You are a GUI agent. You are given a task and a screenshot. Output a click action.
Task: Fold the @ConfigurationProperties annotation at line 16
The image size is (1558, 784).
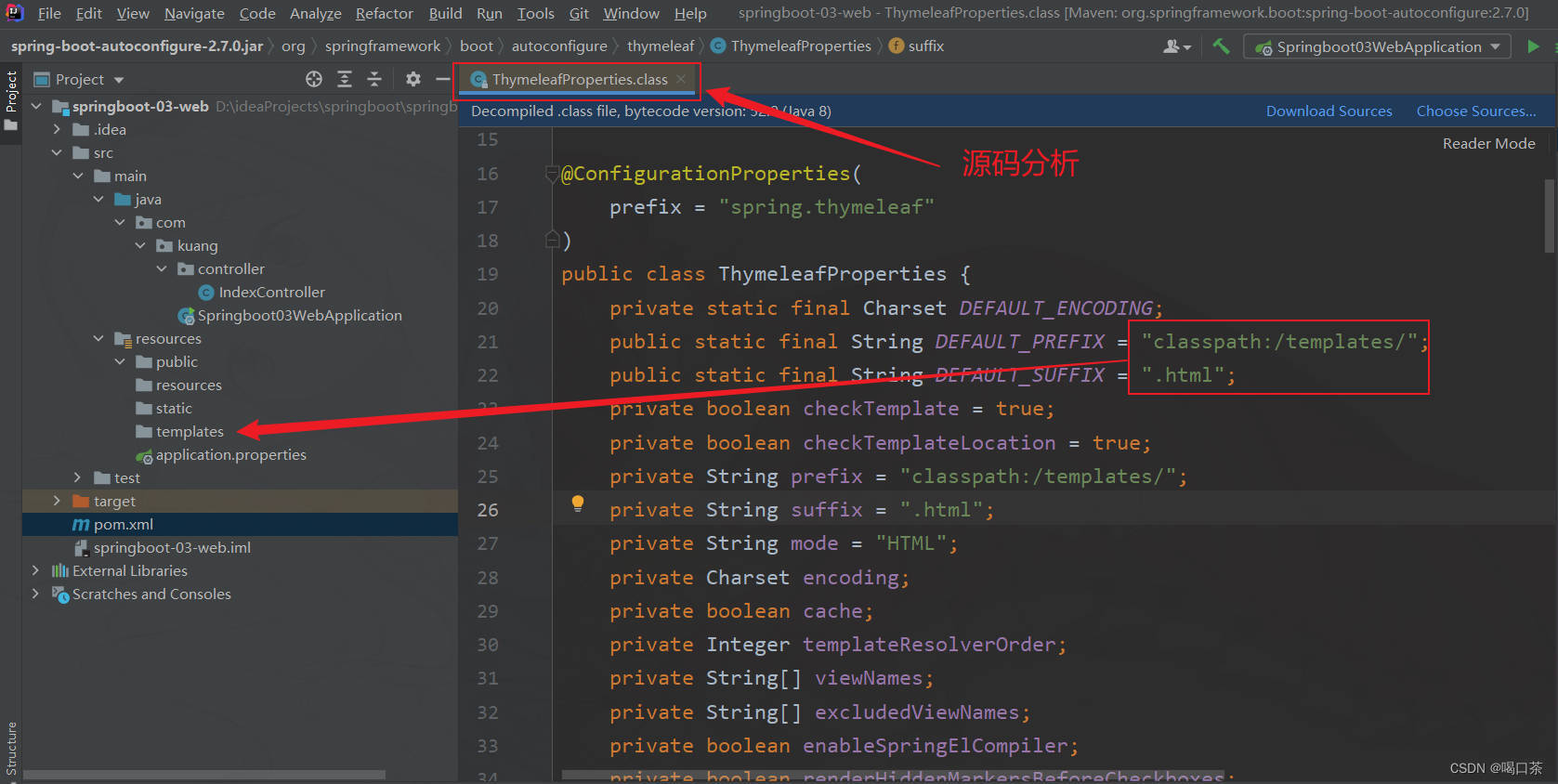point(552,174)
